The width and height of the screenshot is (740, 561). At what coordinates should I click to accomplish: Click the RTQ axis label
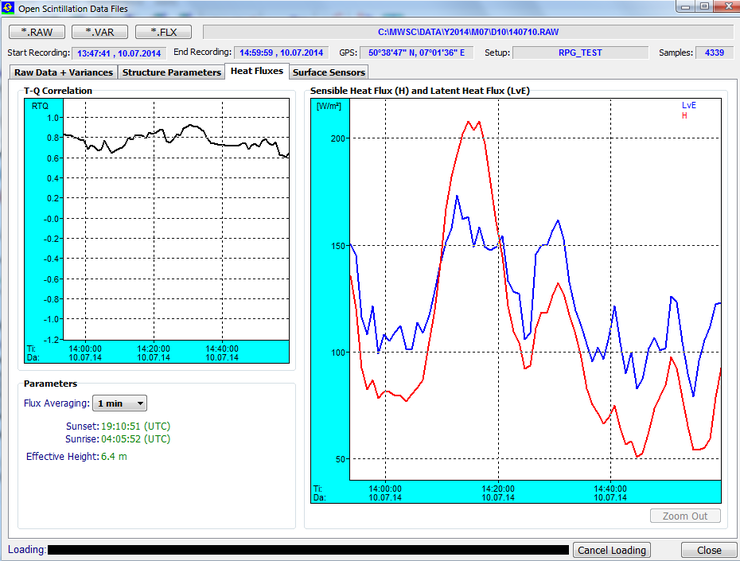click(x=40, y=106)
